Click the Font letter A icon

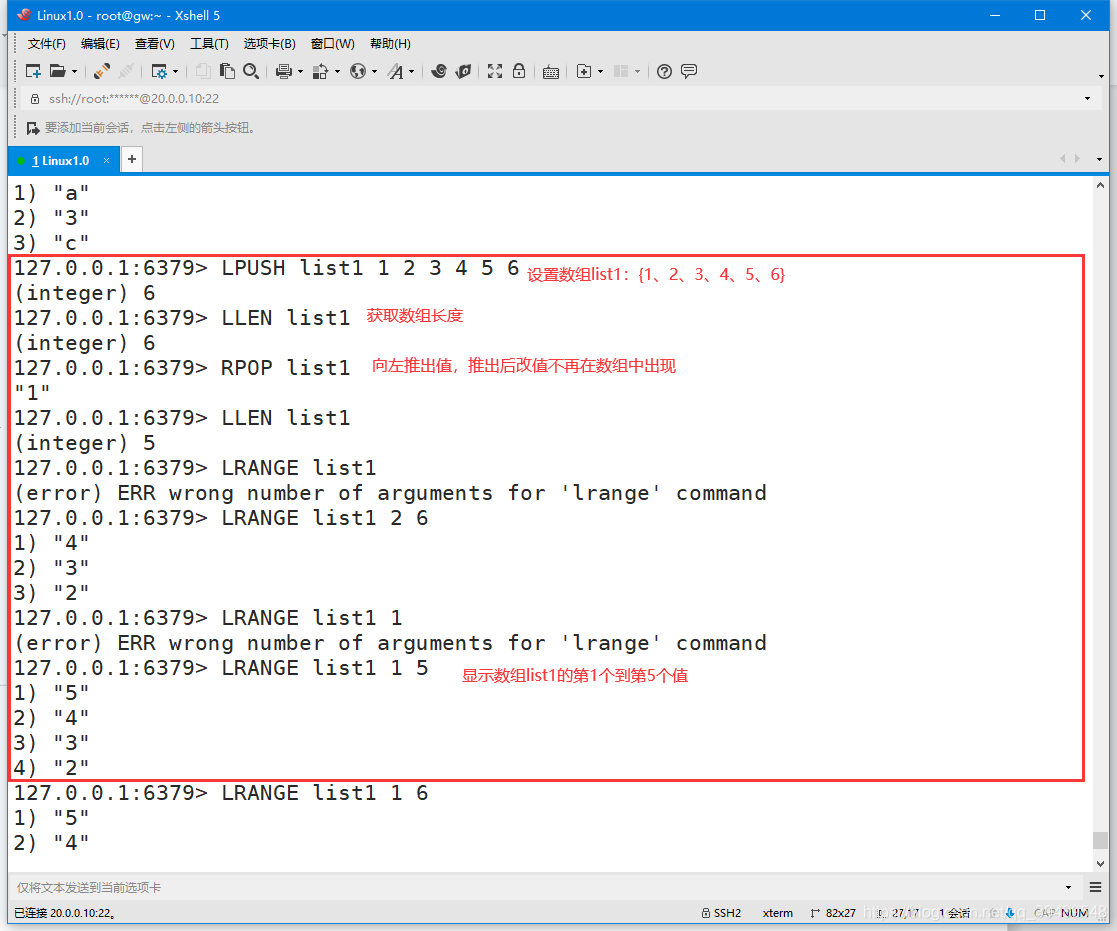(x=395, y=71)
